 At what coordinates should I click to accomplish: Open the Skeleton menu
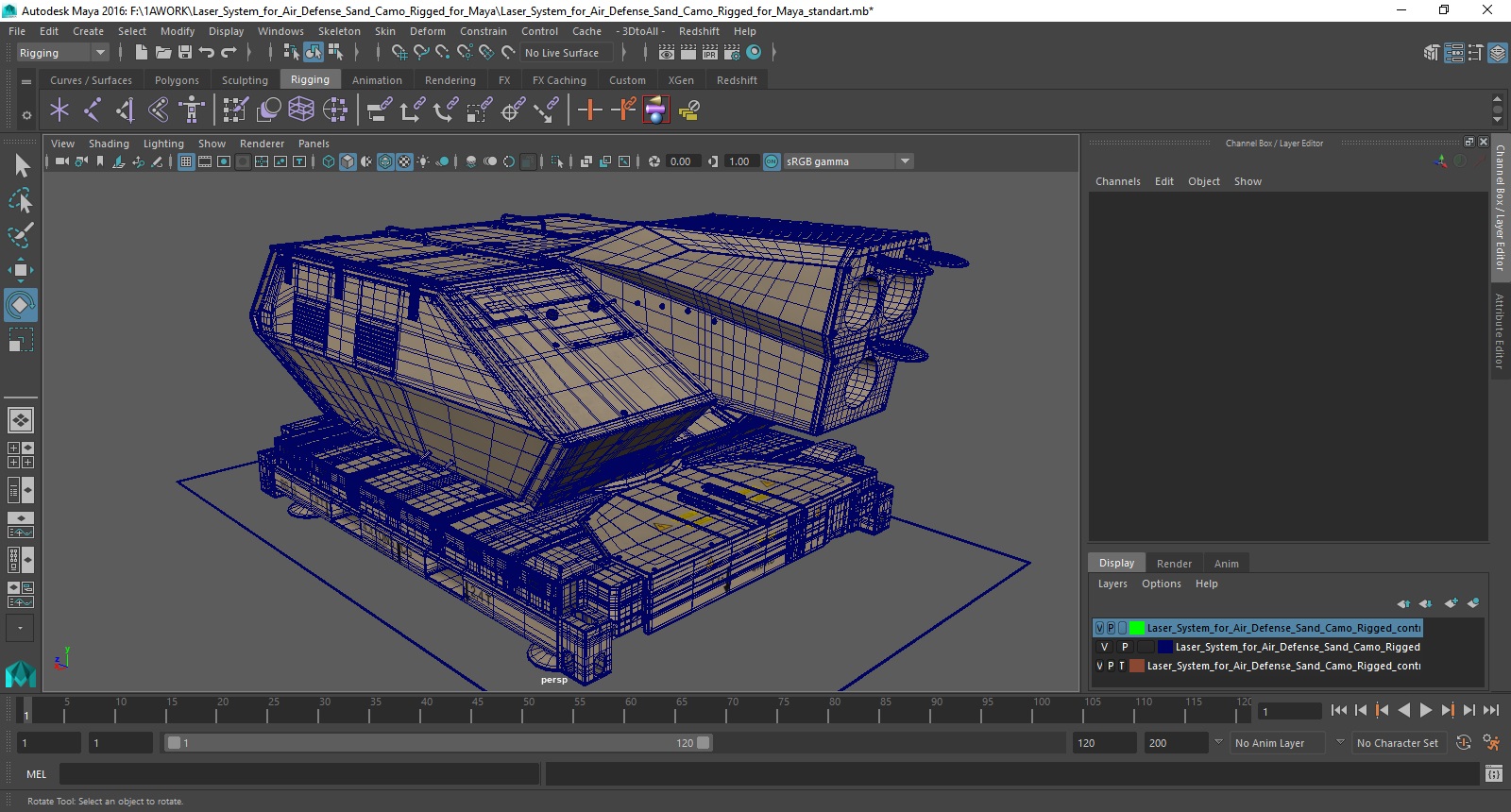coord(339,31)
